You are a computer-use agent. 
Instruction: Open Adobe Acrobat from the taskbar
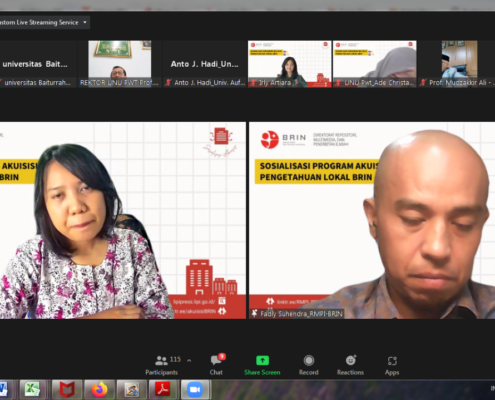pyautogui.click(x=164, y=389)
